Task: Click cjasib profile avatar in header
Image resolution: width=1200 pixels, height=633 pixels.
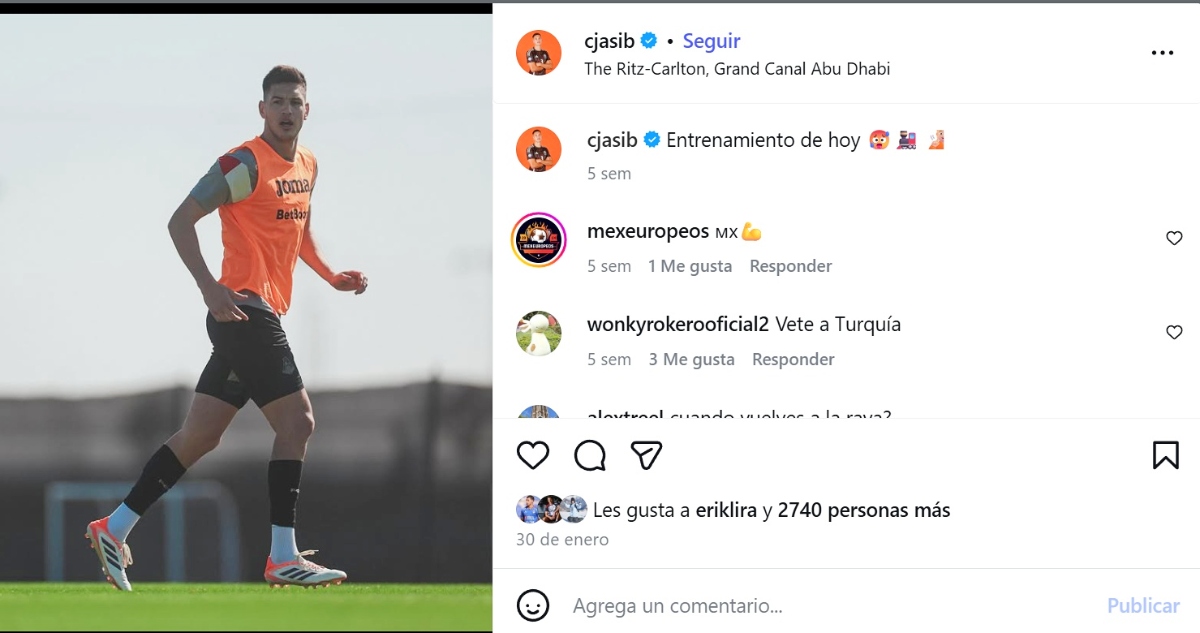Action: point(538,53)
